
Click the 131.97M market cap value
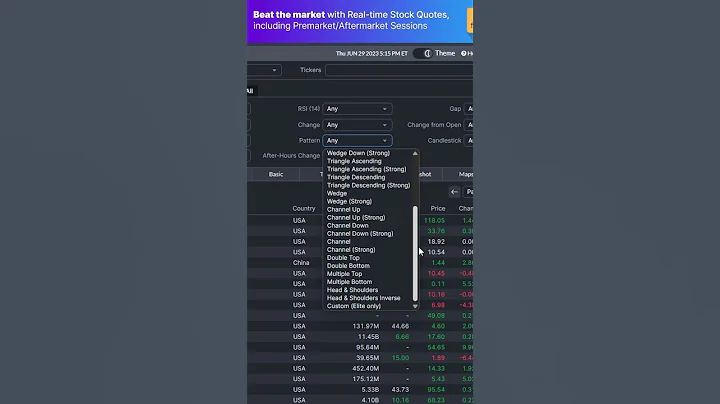366,326
